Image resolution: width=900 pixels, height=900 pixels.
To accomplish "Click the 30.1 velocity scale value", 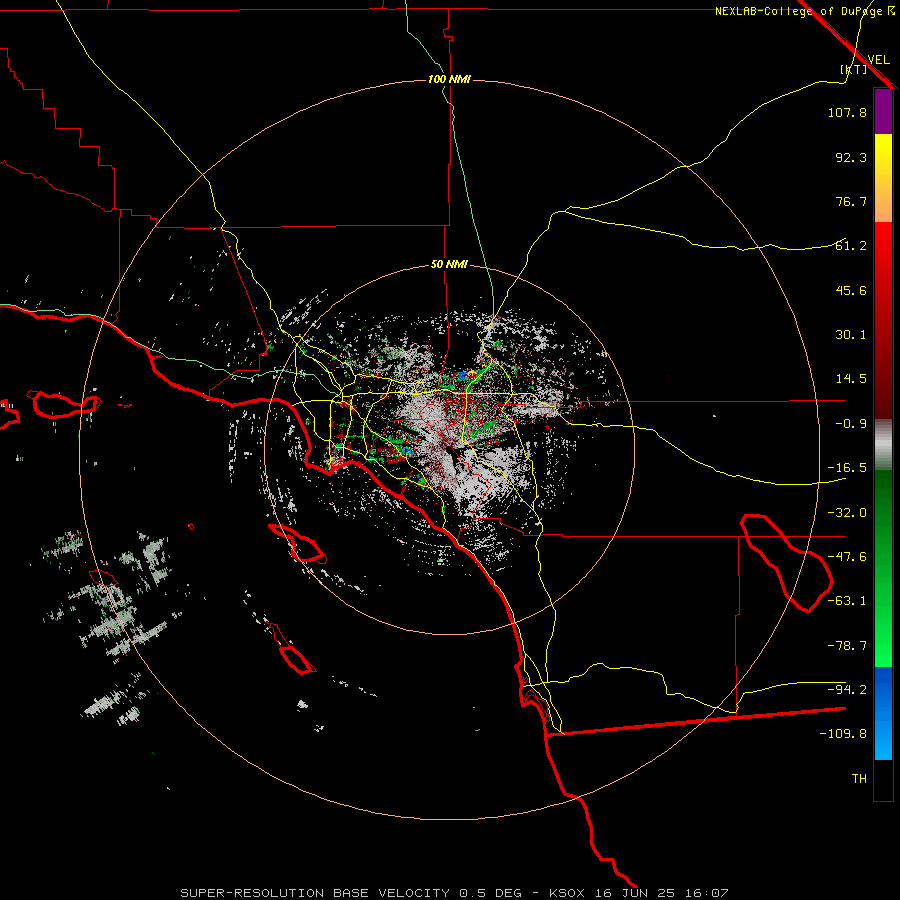I will tap(851, 335).
